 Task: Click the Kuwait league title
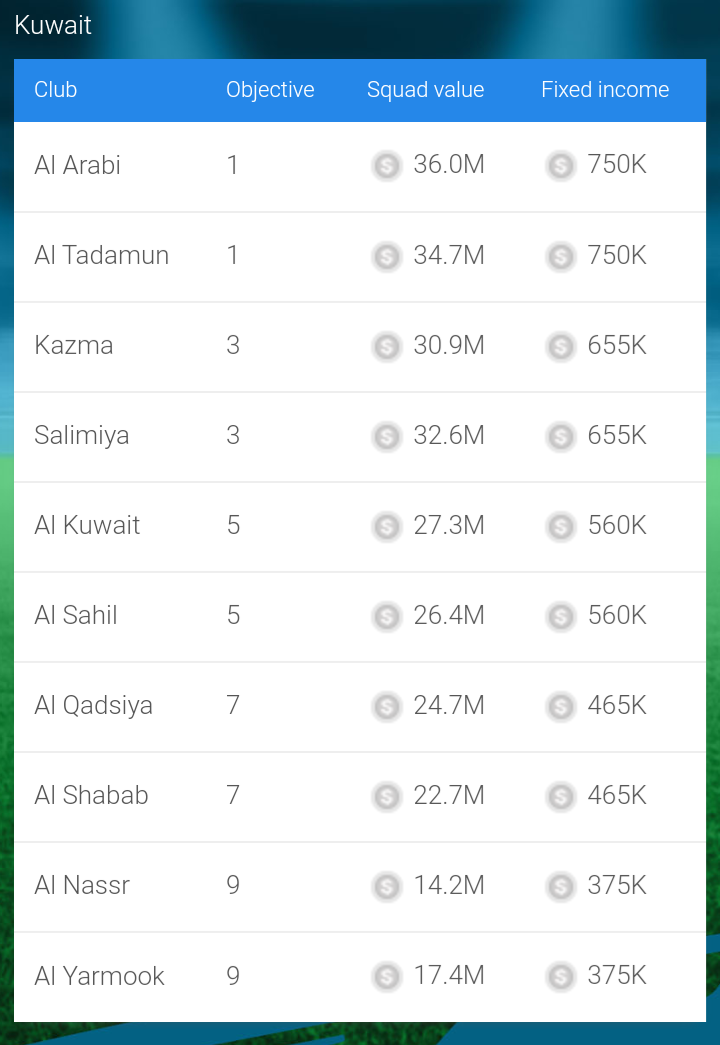53,25
